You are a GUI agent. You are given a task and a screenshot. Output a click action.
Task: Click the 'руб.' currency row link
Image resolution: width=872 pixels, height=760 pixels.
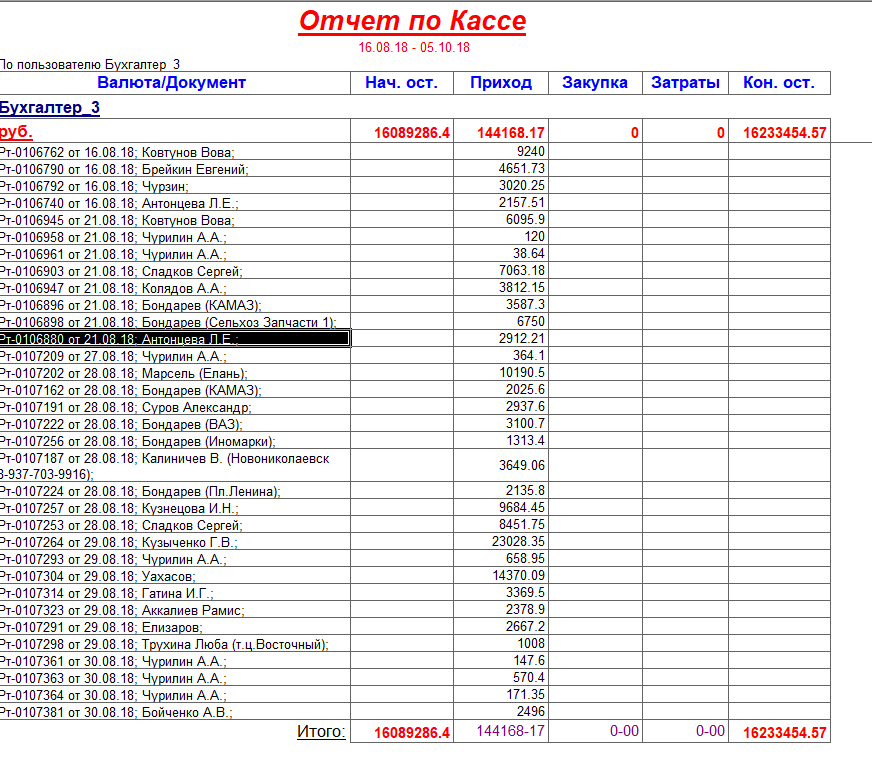tap(16, 133)
